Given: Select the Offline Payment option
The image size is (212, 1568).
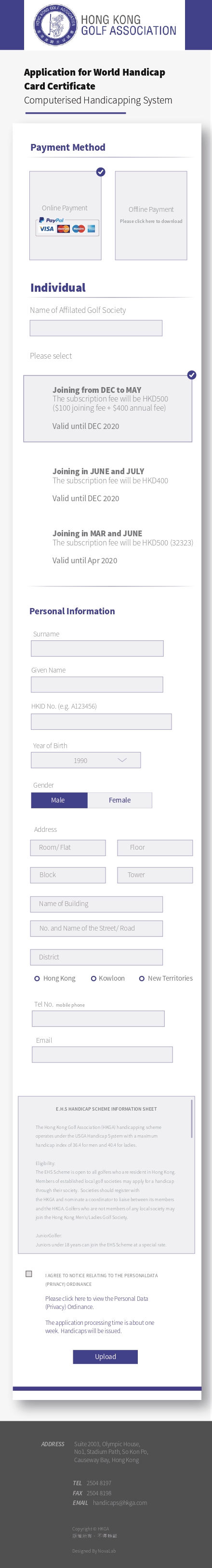Looking at the screenshot, I should (x=151, y=215).
